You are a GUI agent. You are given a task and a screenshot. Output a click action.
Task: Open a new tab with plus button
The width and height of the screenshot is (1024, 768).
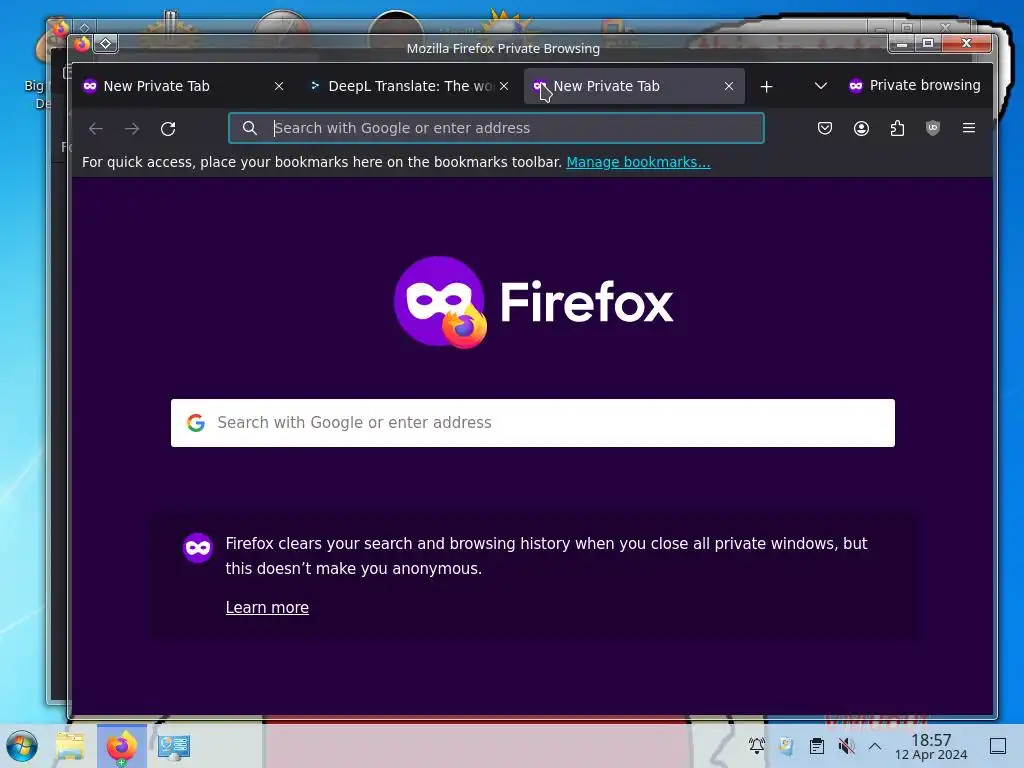[767, 86]
